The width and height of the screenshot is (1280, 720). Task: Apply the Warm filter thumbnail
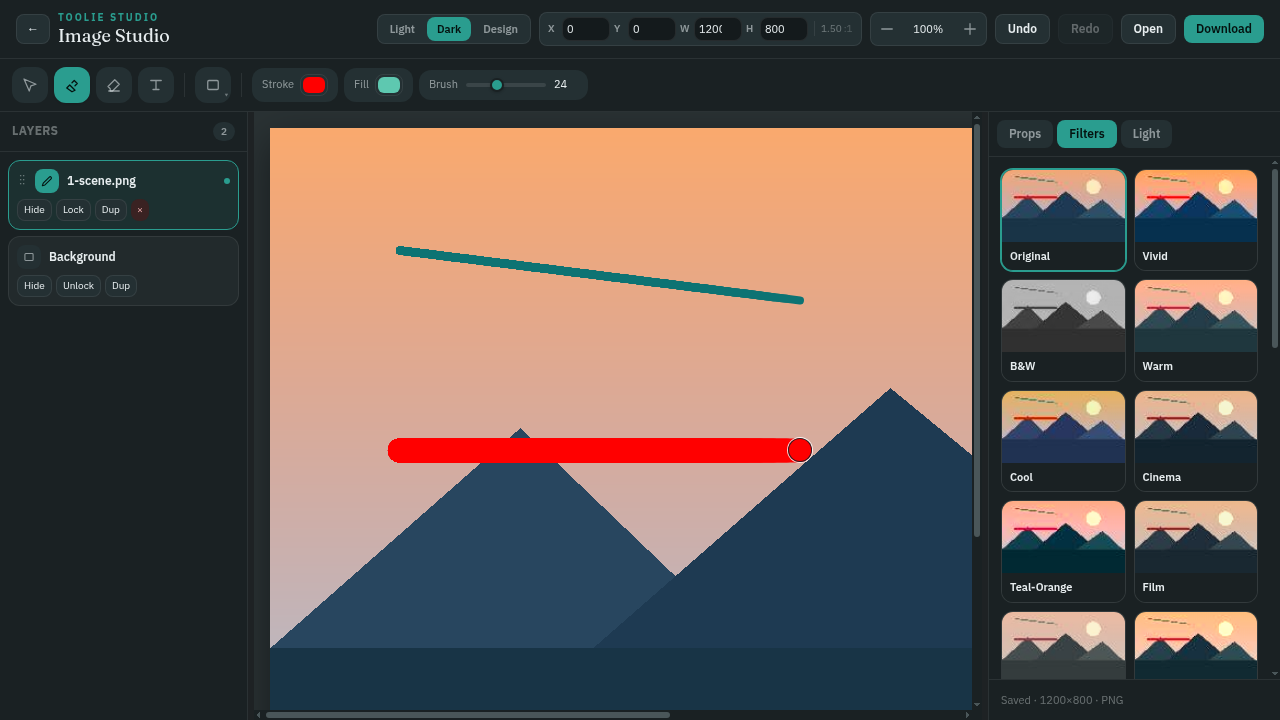[1196, 330]
